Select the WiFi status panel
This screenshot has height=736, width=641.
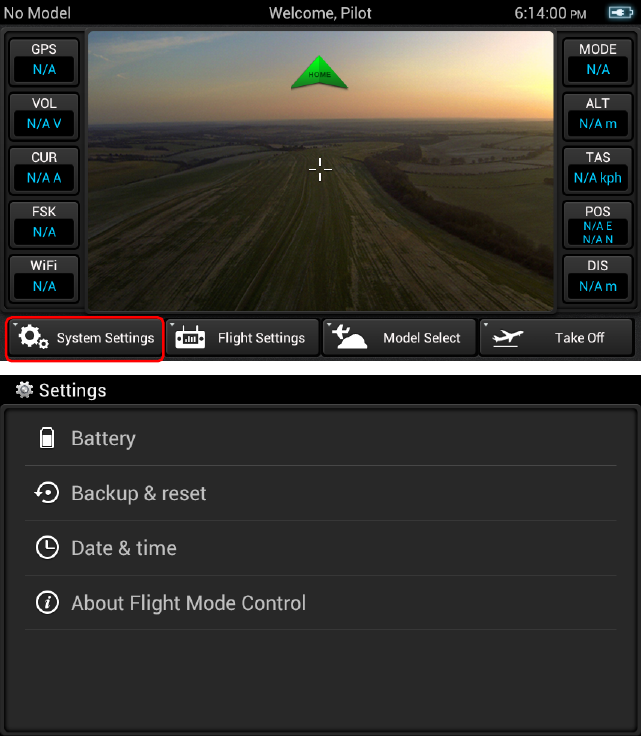coord(44,278)
